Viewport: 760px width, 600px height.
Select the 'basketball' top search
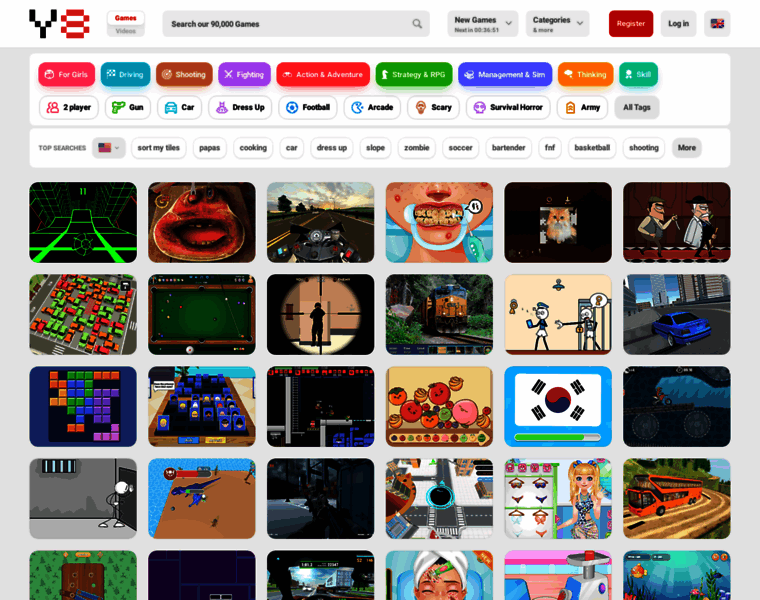592,148
